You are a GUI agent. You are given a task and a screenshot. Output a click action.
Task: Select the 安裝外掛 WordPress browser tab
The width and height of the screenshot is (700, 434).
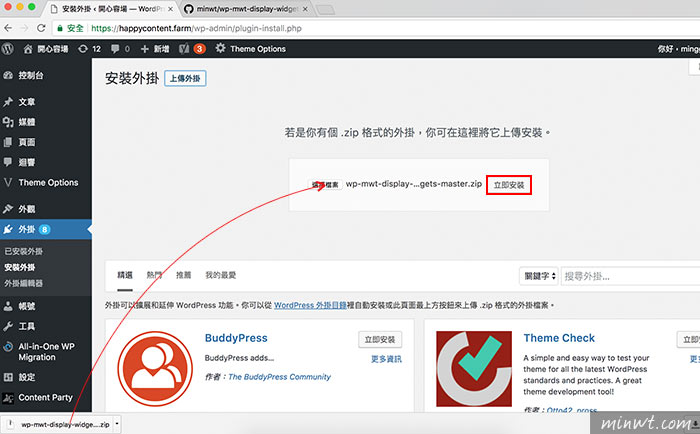[x=112, y=9]
